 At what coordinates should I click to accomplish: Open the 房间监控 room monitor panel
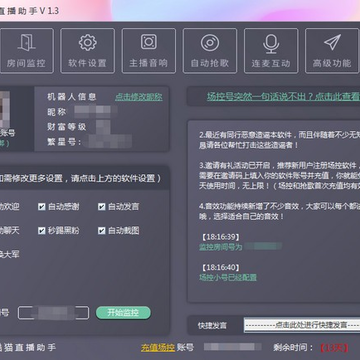[x=26, y=51]
